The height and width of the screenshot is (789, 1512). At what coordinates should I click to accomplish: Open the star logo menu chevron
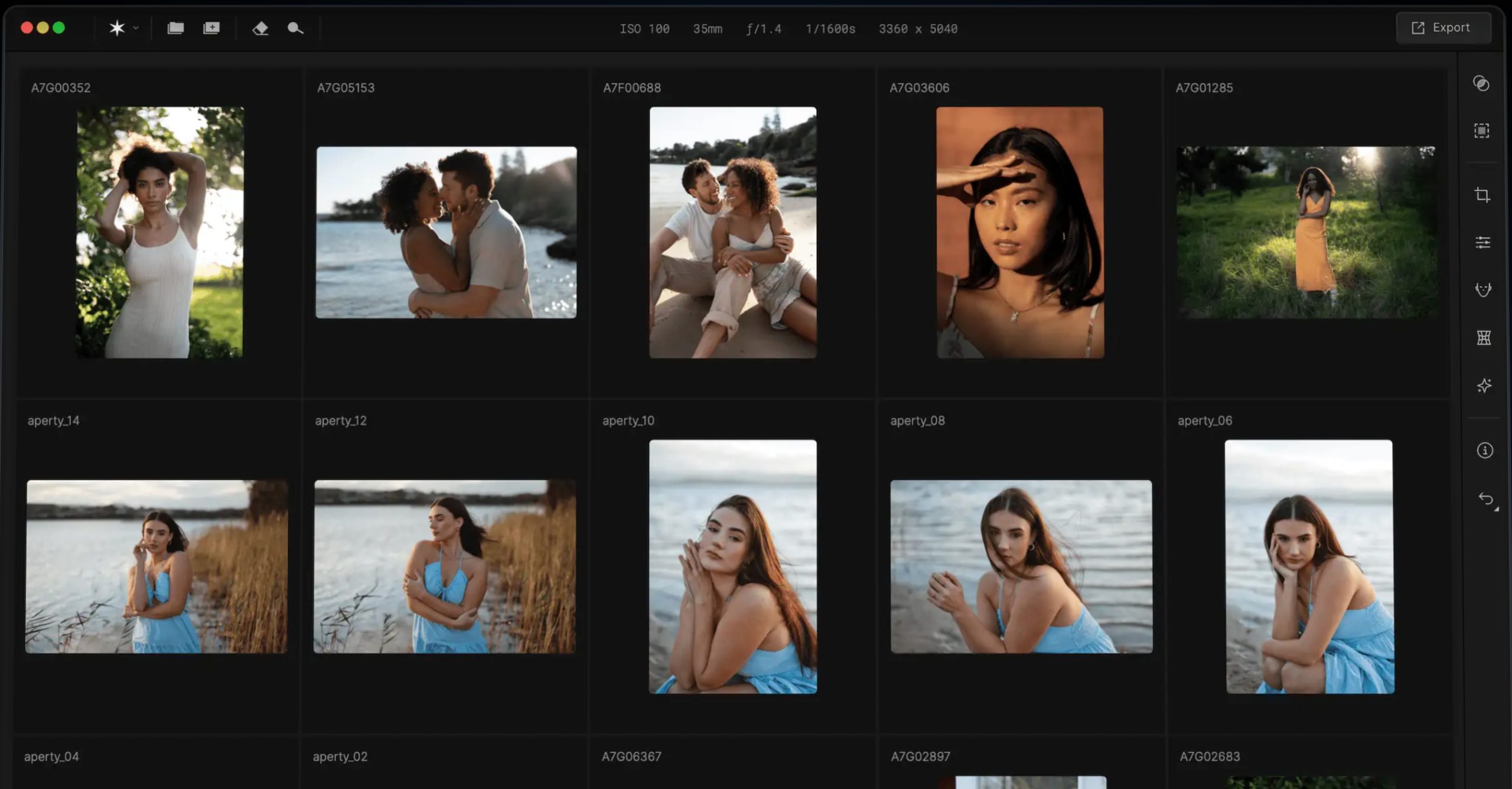(136, 28)
